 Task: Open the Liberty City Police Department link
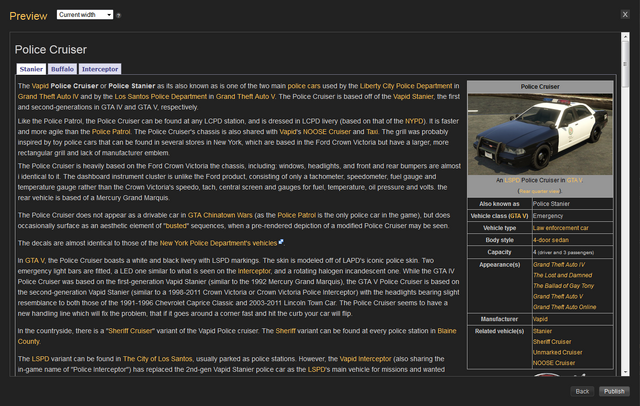pos(406,86)
